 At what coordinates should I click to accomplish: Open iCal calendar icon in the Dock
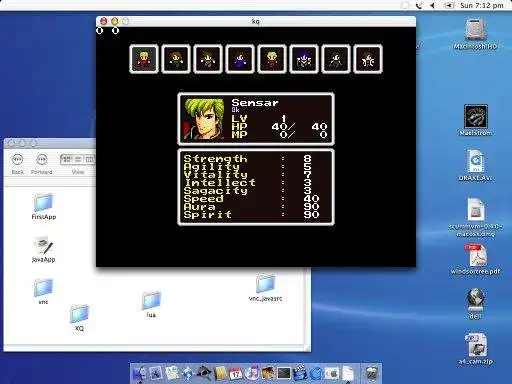click(236, 373)
